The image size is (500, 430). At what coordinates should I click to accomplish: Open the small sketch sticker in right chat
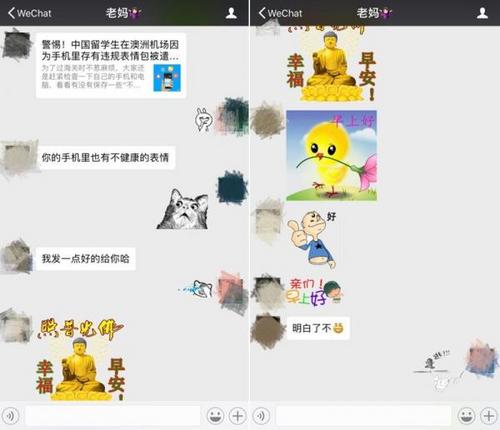coord(438,371)
